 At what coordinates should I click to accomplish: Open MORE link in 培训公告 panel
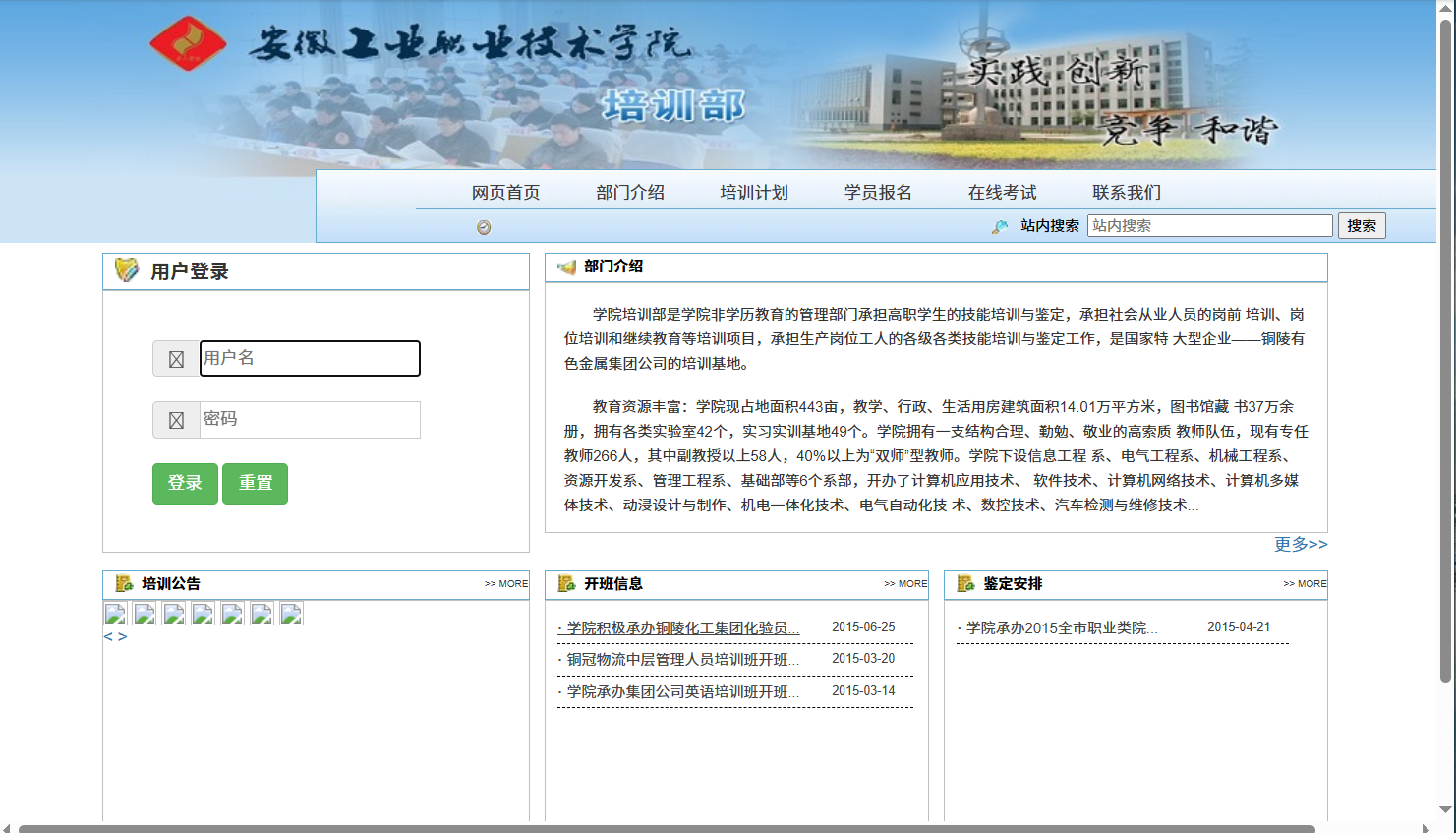pyautogui.click(x=506, y=583)
